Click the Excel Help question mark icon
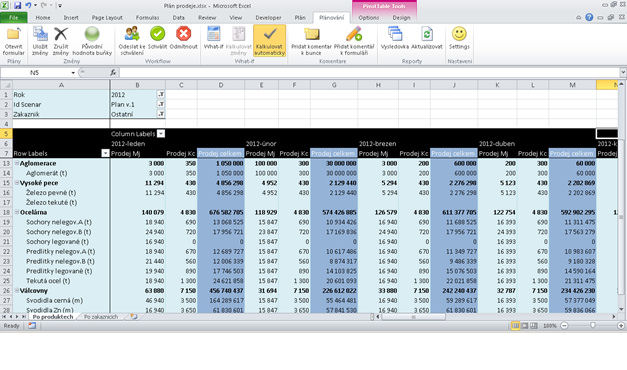Screen dimensions: 627x370 (589, 17)
